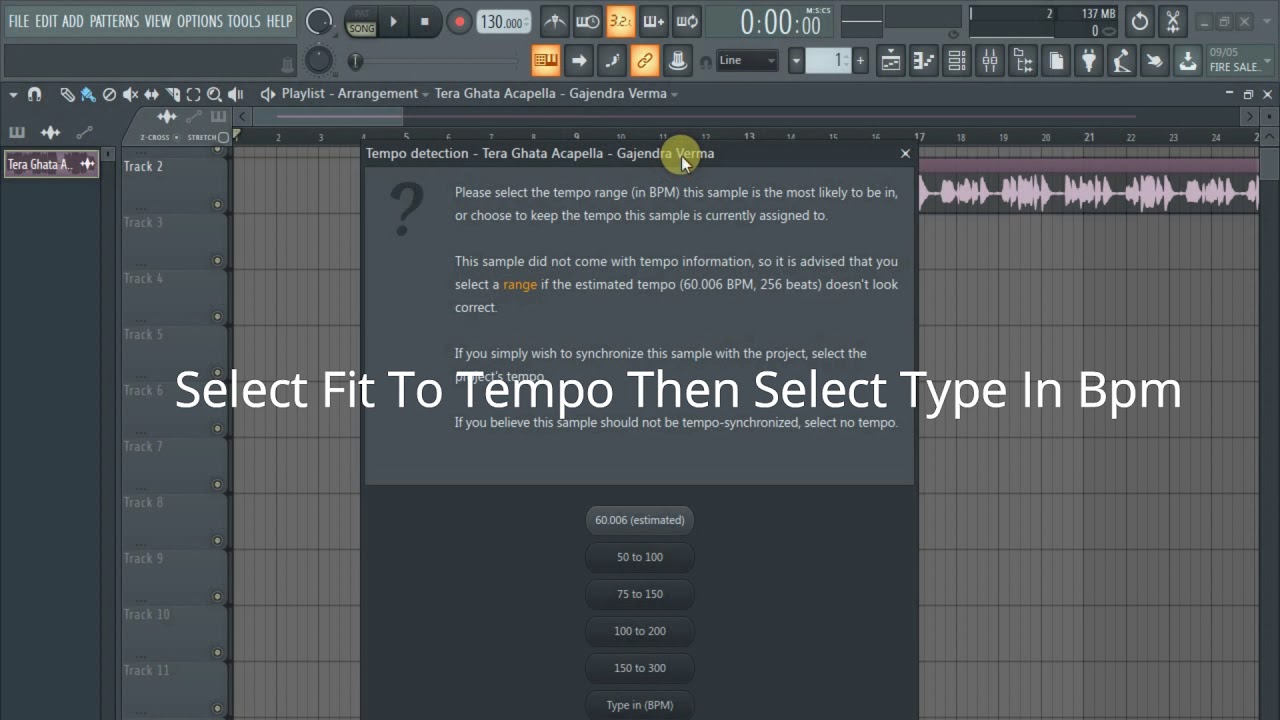This screenshot has height=720, width=1280.
Task: Choose the 150 to 300 tempo range
Action: (x=640, y=668)
